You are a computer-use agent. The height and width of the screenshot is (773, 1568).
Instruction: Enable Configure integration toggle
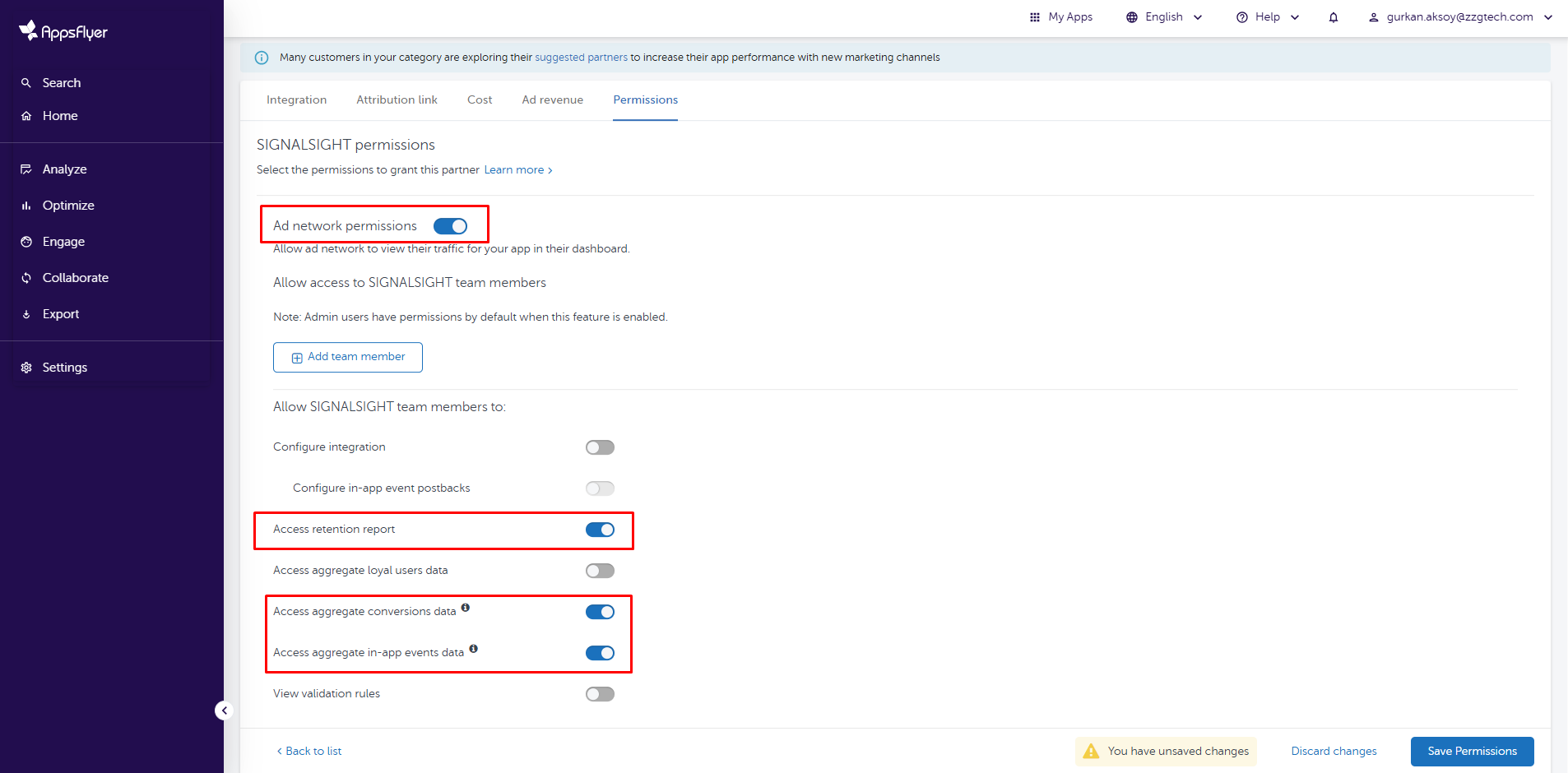[x=600, y=447]
